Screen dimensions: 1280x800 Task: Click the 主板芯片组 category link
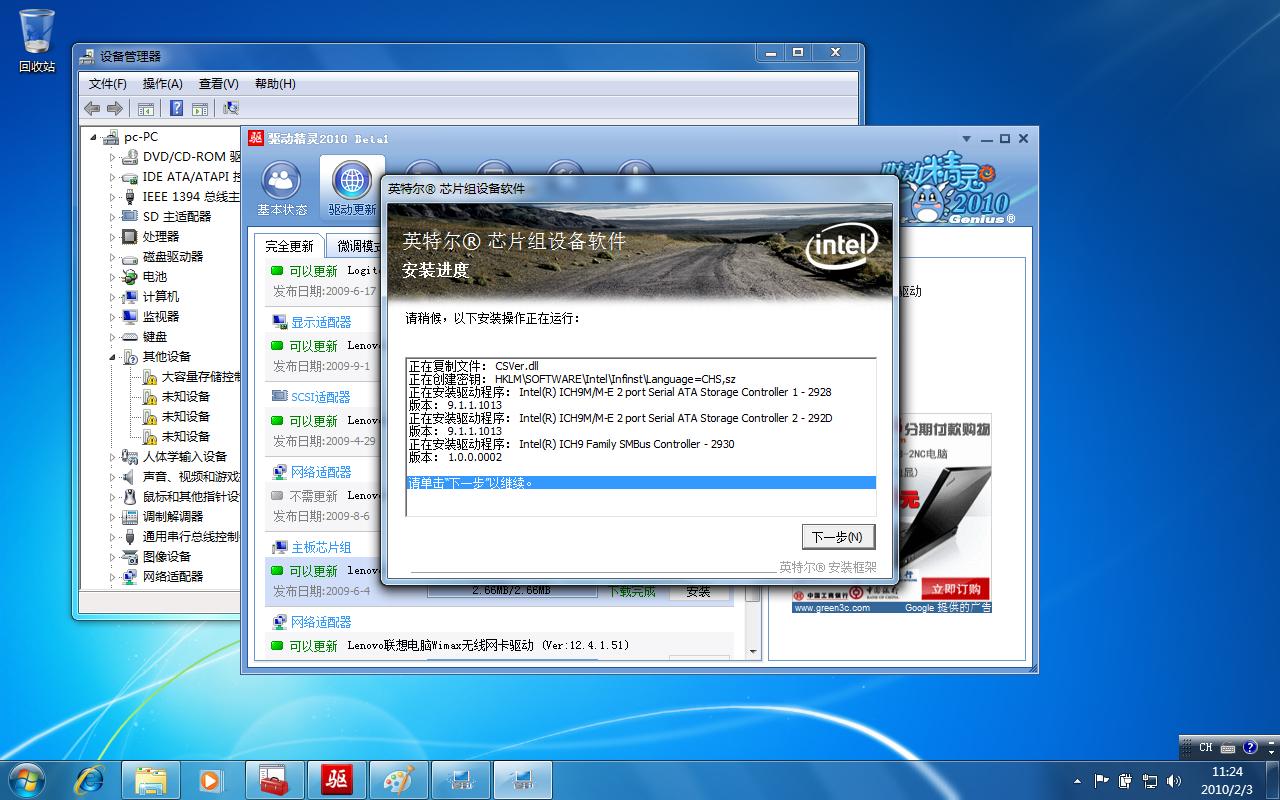[321, 547]
